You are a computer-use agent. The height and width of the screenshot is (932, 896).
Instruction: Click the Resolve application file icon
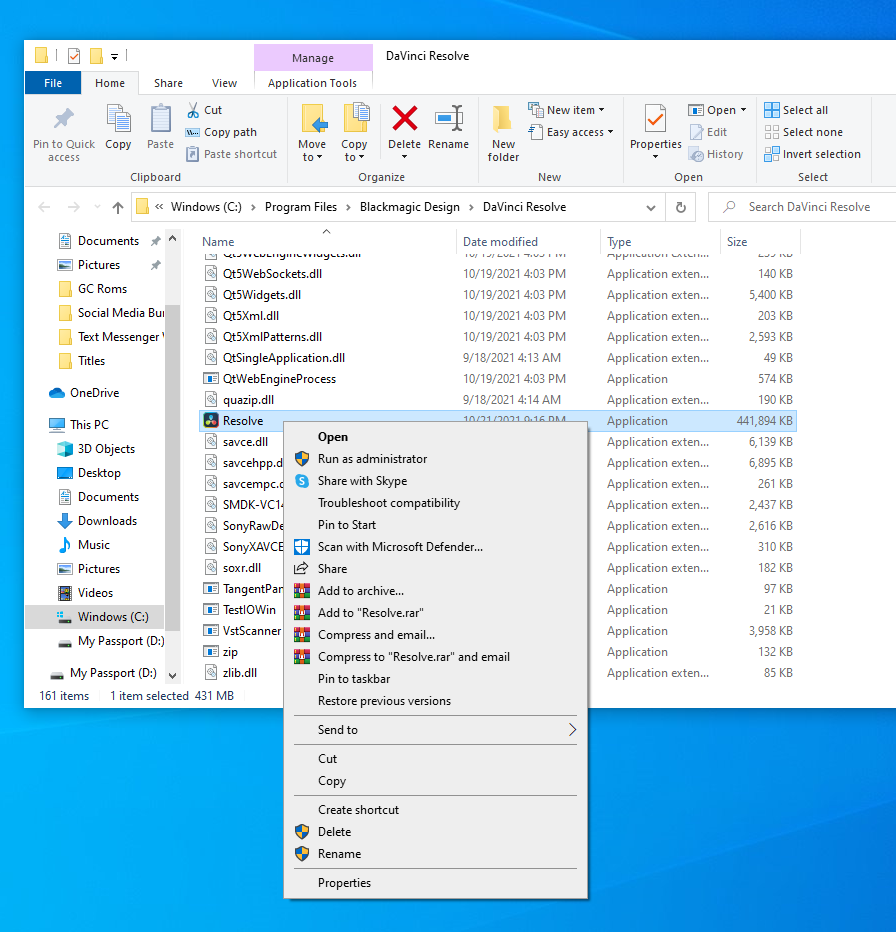coord(210,420)
